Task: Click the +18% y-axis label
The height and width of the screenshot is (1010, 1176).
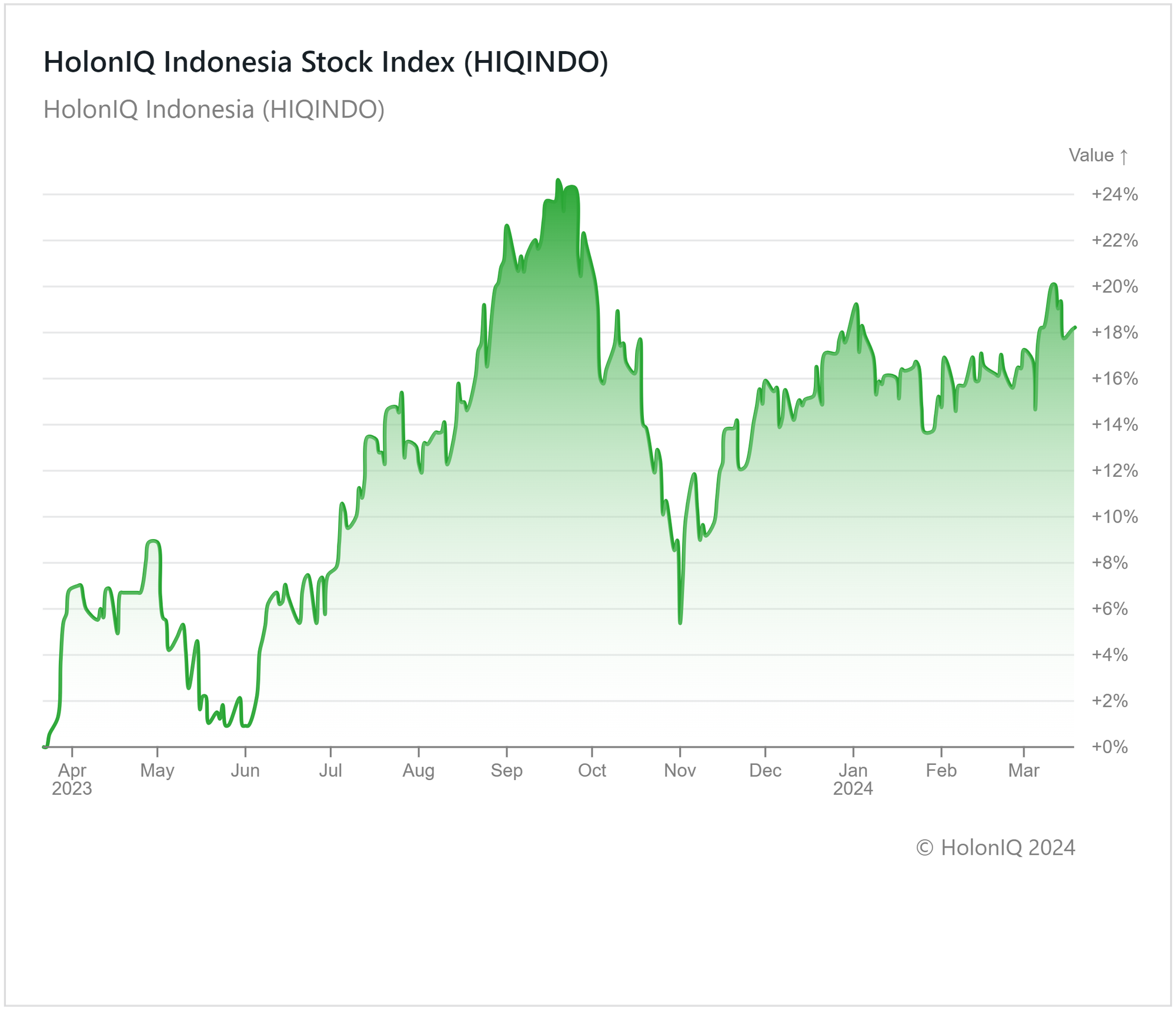Action: pos(1114,333)
